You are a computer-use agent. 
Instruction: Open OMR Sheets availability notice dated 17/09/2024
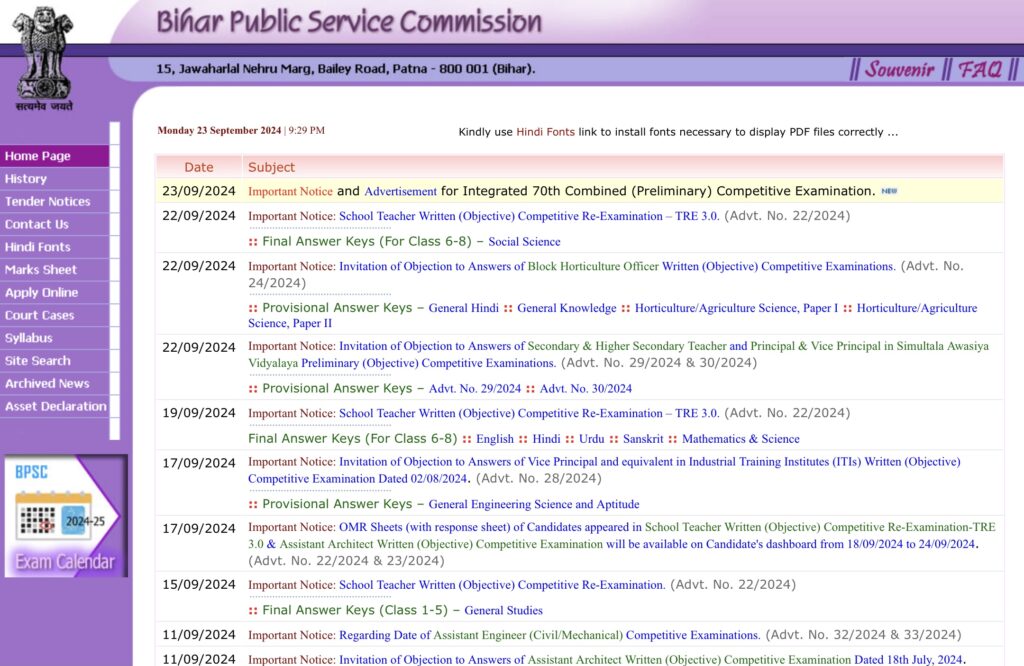(x=622, y=535)
